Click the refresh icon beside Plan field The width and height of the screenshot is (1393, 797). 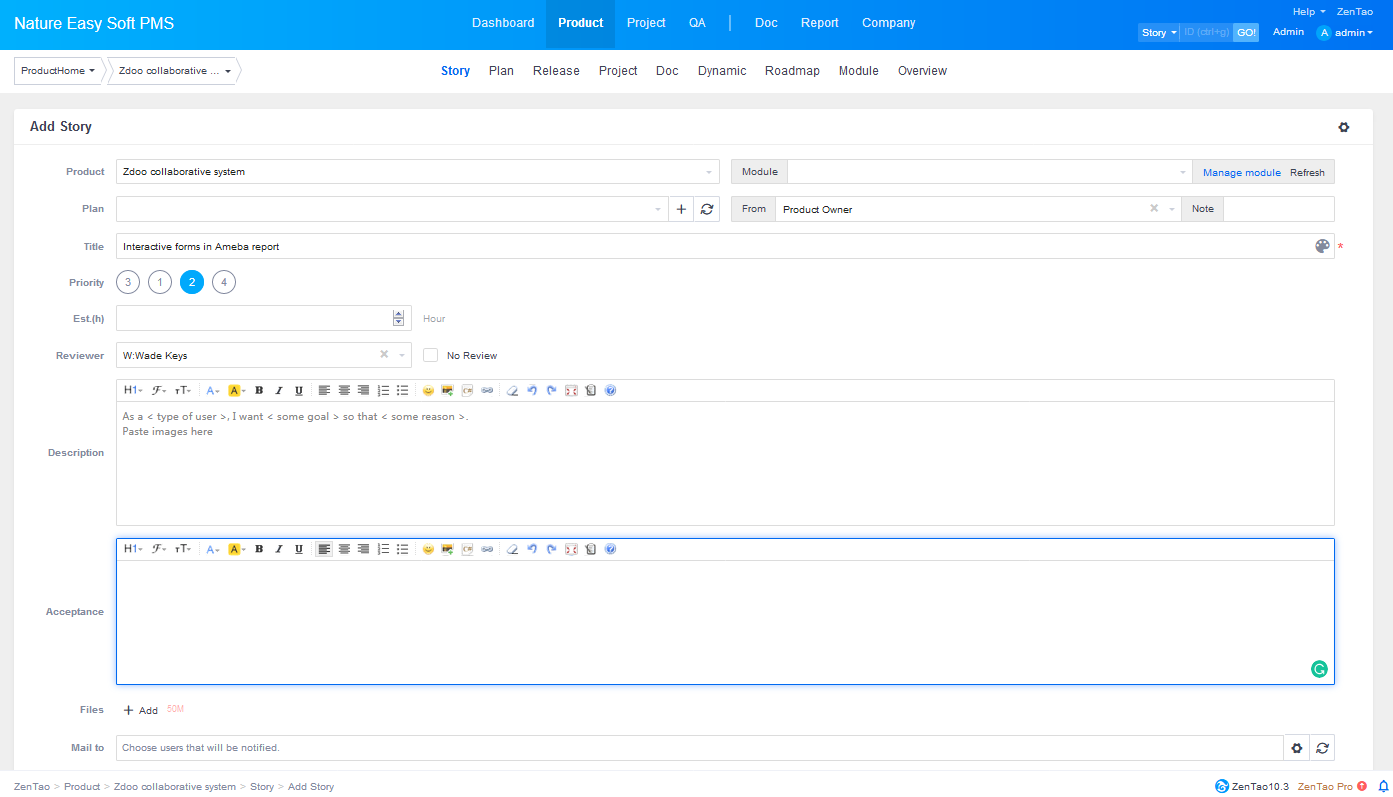(x=707, y=209)
